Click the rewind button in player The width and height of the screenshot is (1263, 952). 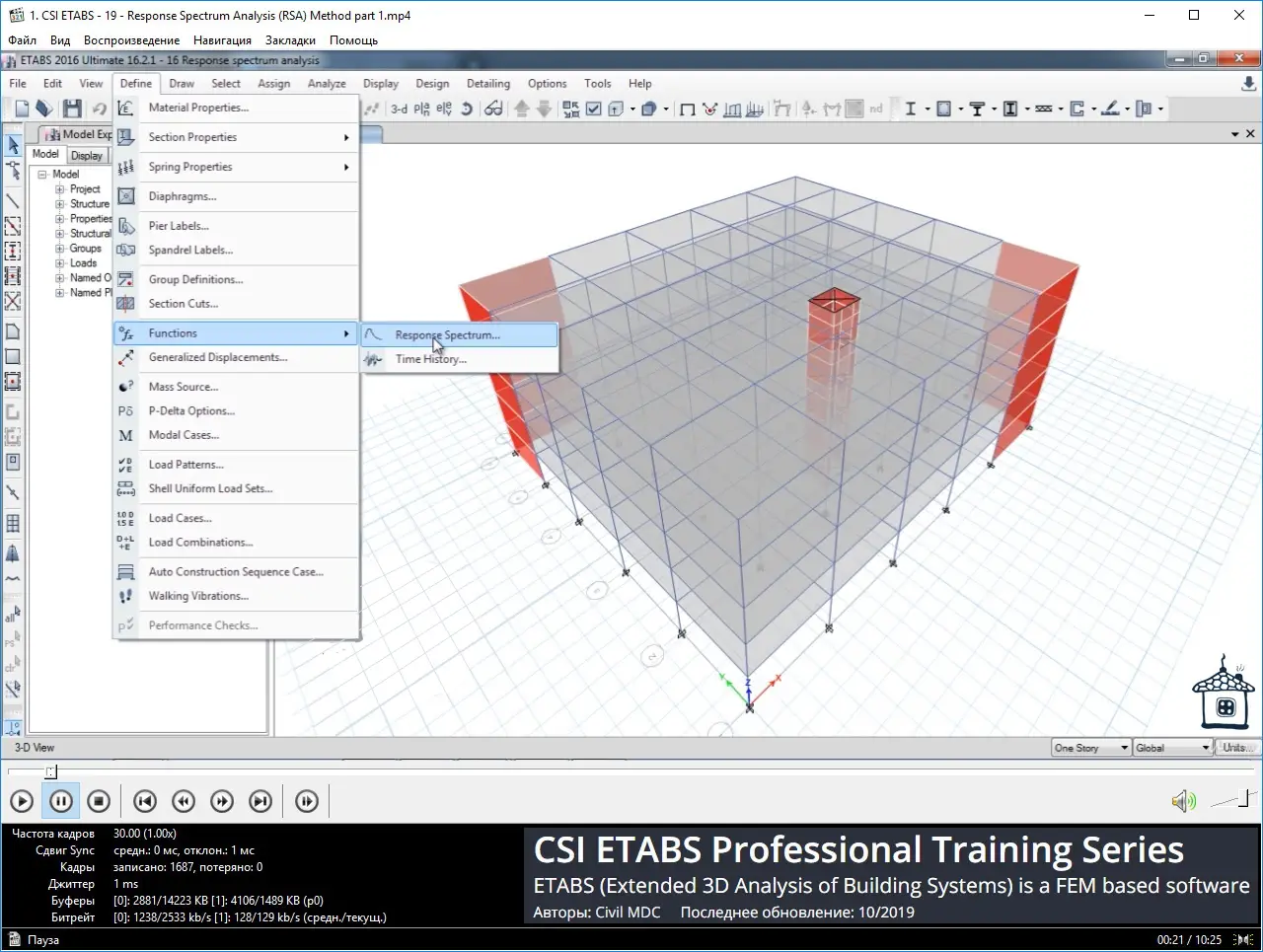(x=184, y=801)
